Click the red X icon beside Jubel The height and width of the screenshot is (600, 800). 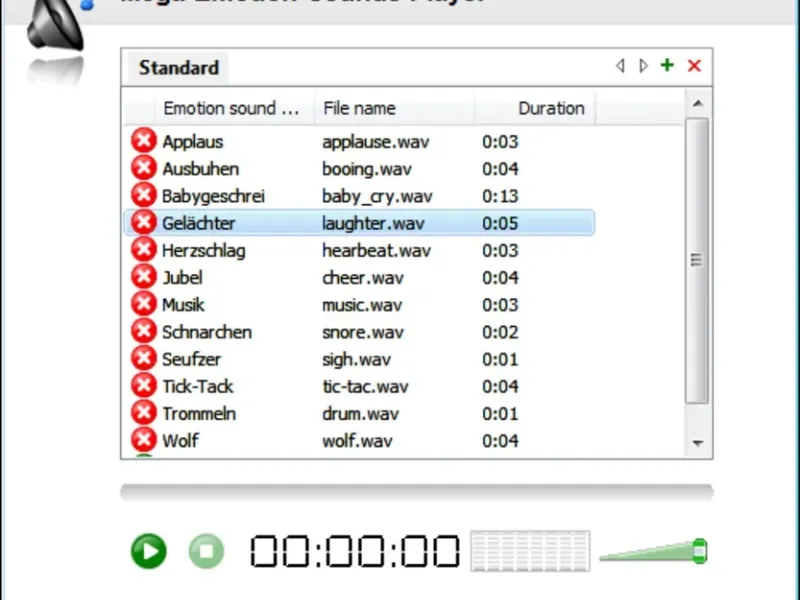click(x=144, y=277)
